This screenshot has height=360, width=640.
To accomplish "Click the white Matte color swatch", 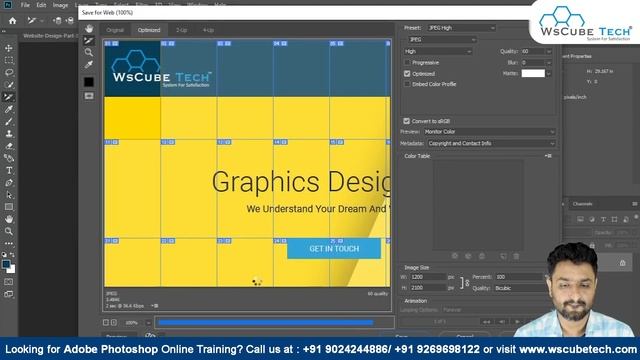I will [x=533, y=73].
